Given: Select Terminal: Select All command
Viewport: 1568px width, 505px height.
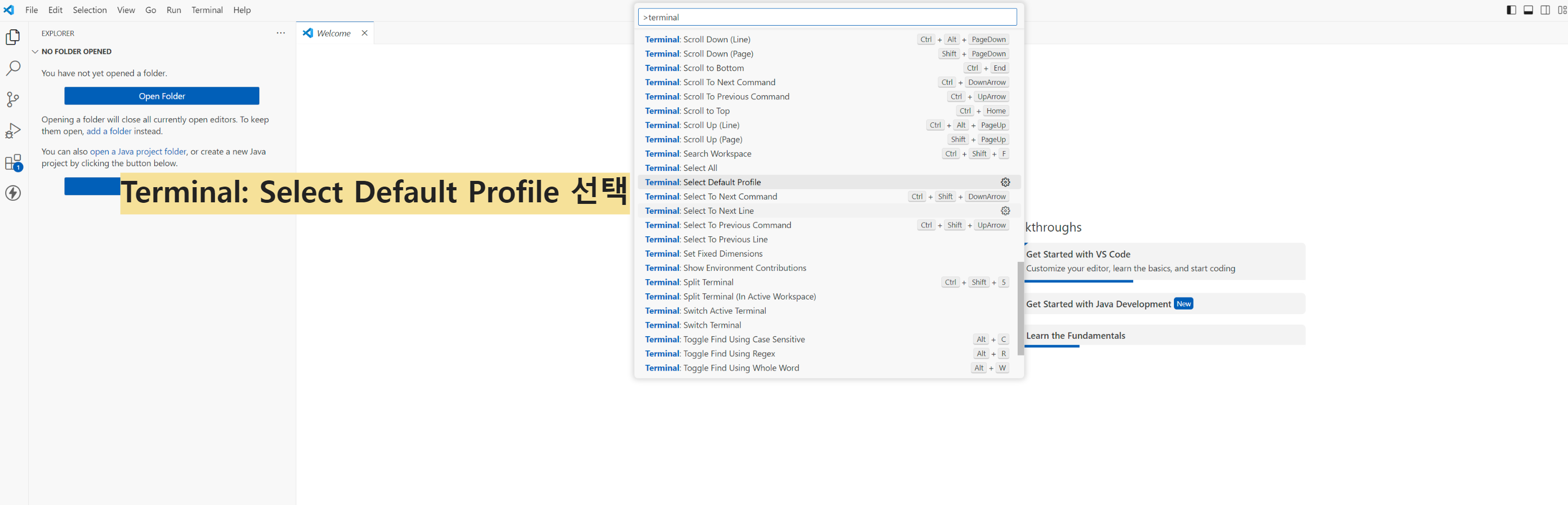Looking at the screenshot, I should tap(829, 168).
